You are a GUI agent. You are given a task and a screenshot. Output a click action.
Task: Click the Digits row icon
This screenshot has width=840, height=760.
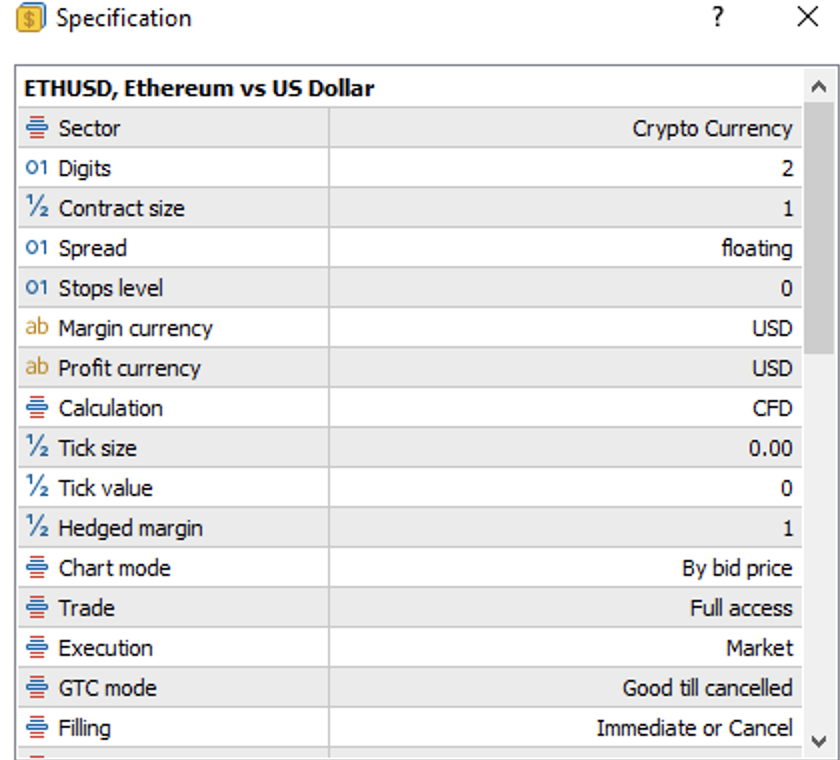pyautogui.click(x=37, y=168)
